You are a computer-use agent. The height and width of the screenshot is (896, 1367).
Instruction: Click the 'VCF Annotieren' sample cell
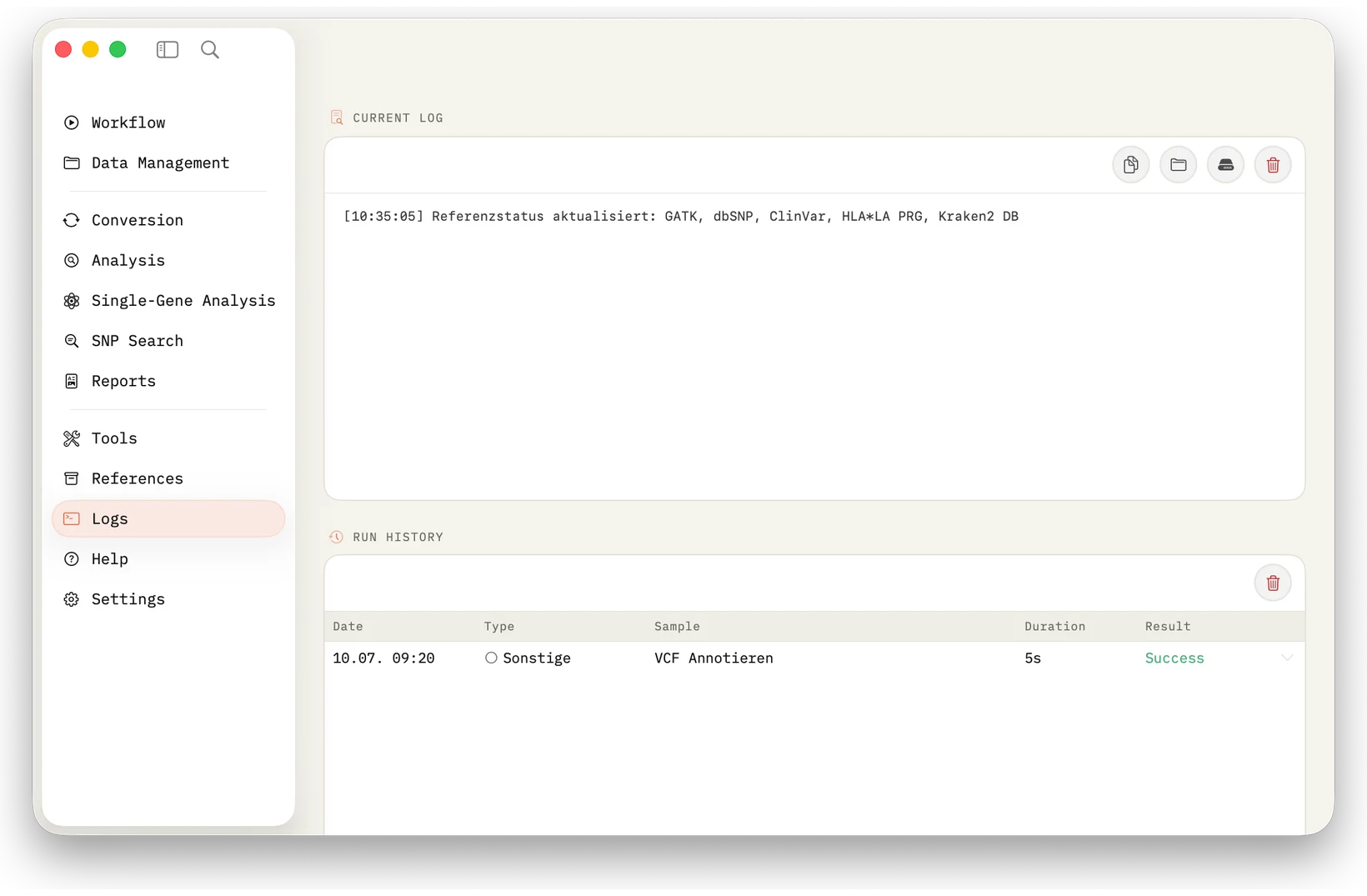coord(714,658)
